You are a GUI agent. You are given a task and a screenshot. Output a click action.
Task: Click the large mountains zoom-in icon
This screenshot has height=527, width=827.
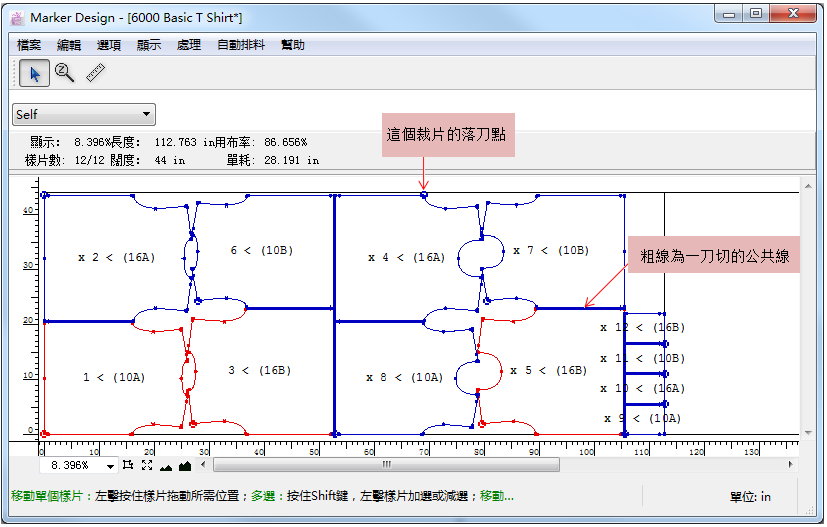point(185,465)
